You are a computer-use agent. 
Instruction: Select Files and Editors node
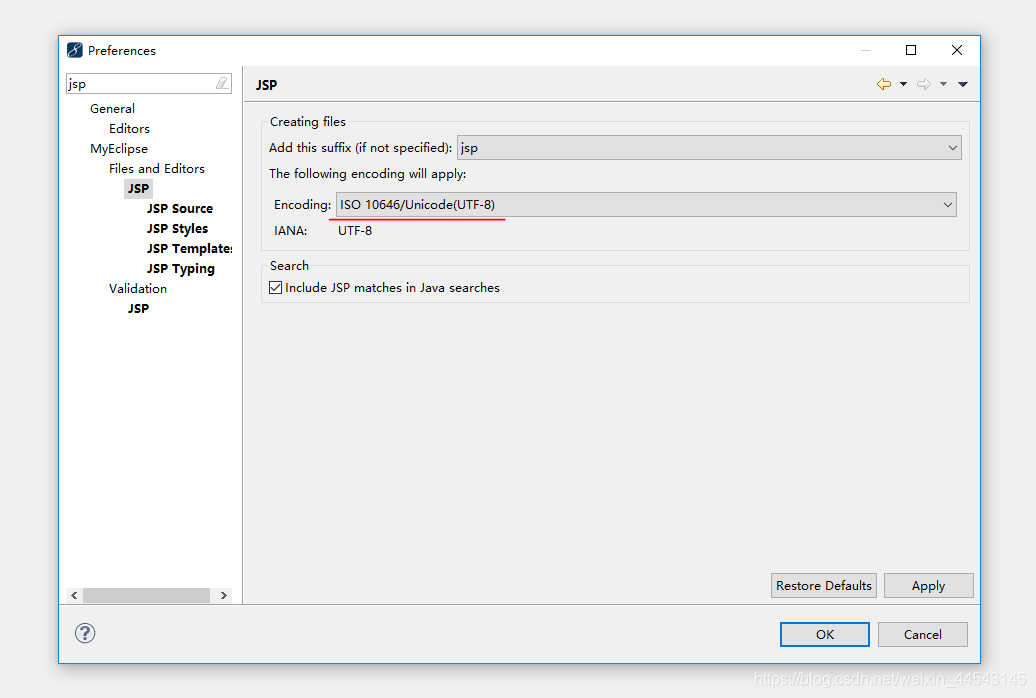(x=157, y=169)
